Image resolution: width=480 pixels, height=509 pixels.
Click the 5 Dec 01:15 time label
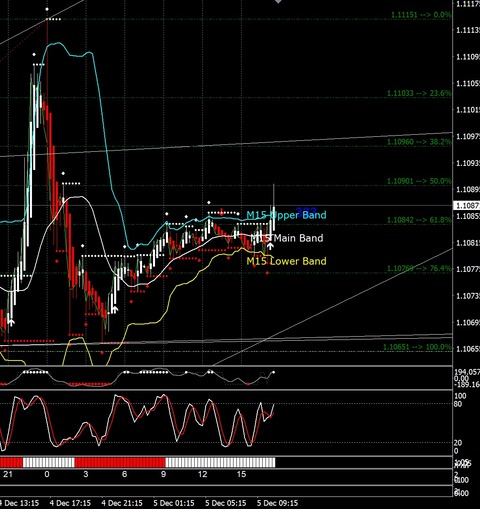pyautogui.click(x=174, y=503)
